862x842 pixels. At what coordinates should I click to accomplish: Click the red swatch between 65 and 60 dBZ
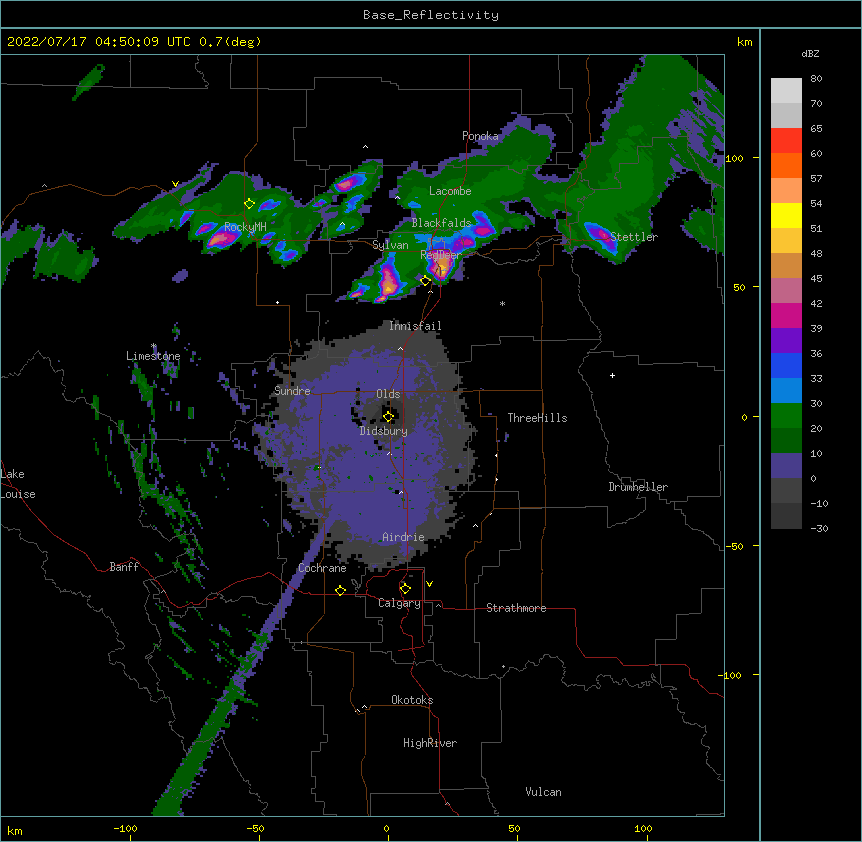click(x=786, y=141)
